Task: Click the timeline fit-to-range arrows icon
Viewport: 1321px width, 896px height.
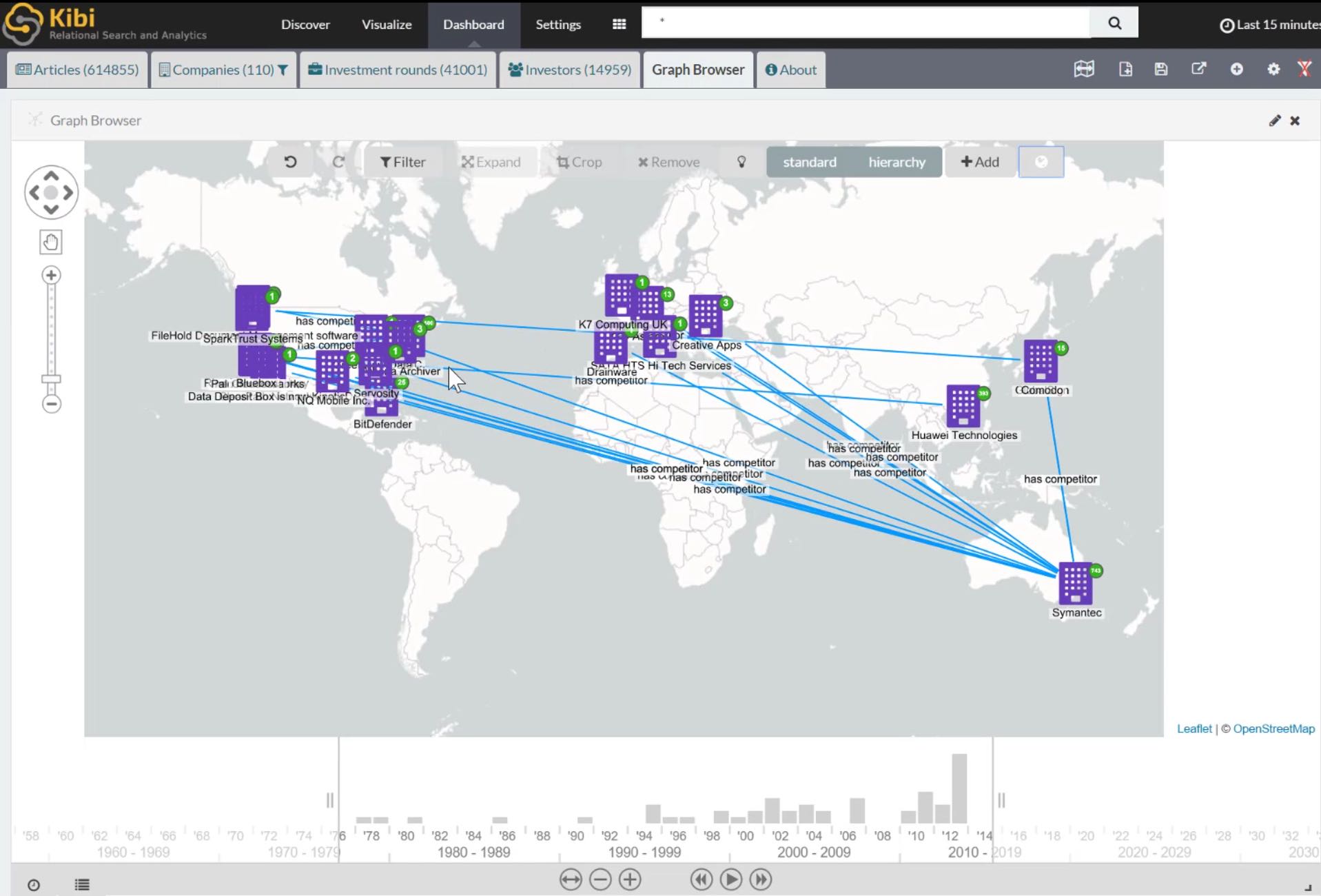Action: click(x=571, y=879)
